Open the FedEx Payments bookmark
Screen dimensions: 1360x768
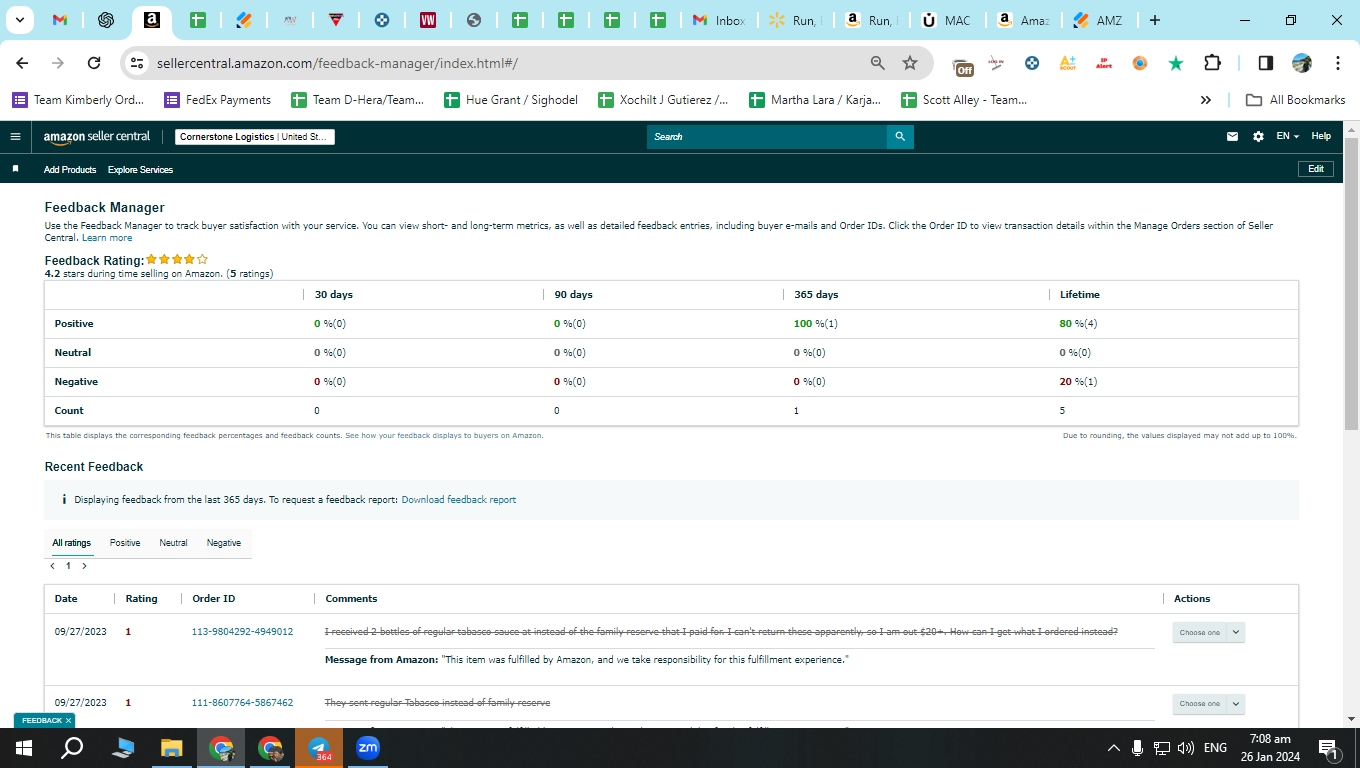coord(217,100)
